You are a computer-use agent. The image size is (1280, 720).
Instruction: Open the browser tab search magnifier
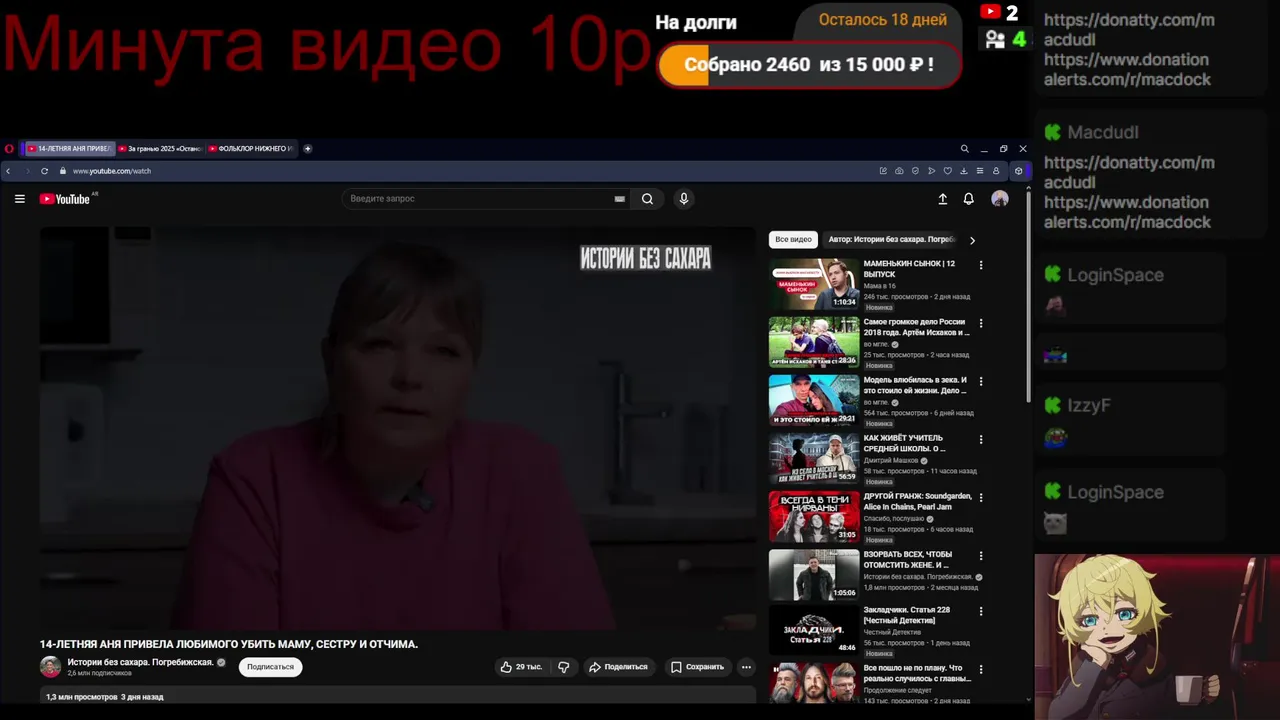[964, 149]
